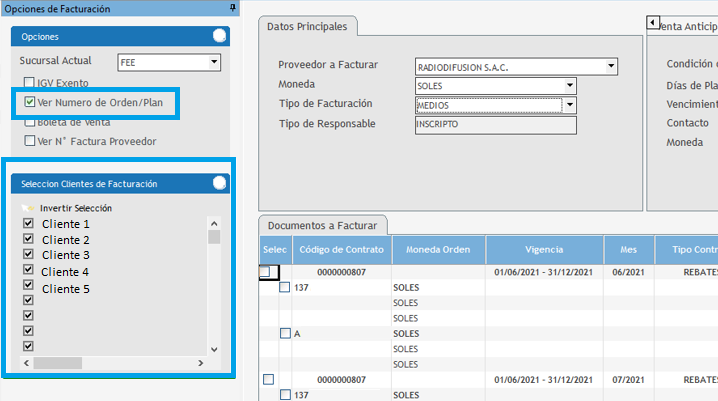The image size is (718, 401).
Task: Click the Invertir Selección folder icon
Action: (27, 208)
